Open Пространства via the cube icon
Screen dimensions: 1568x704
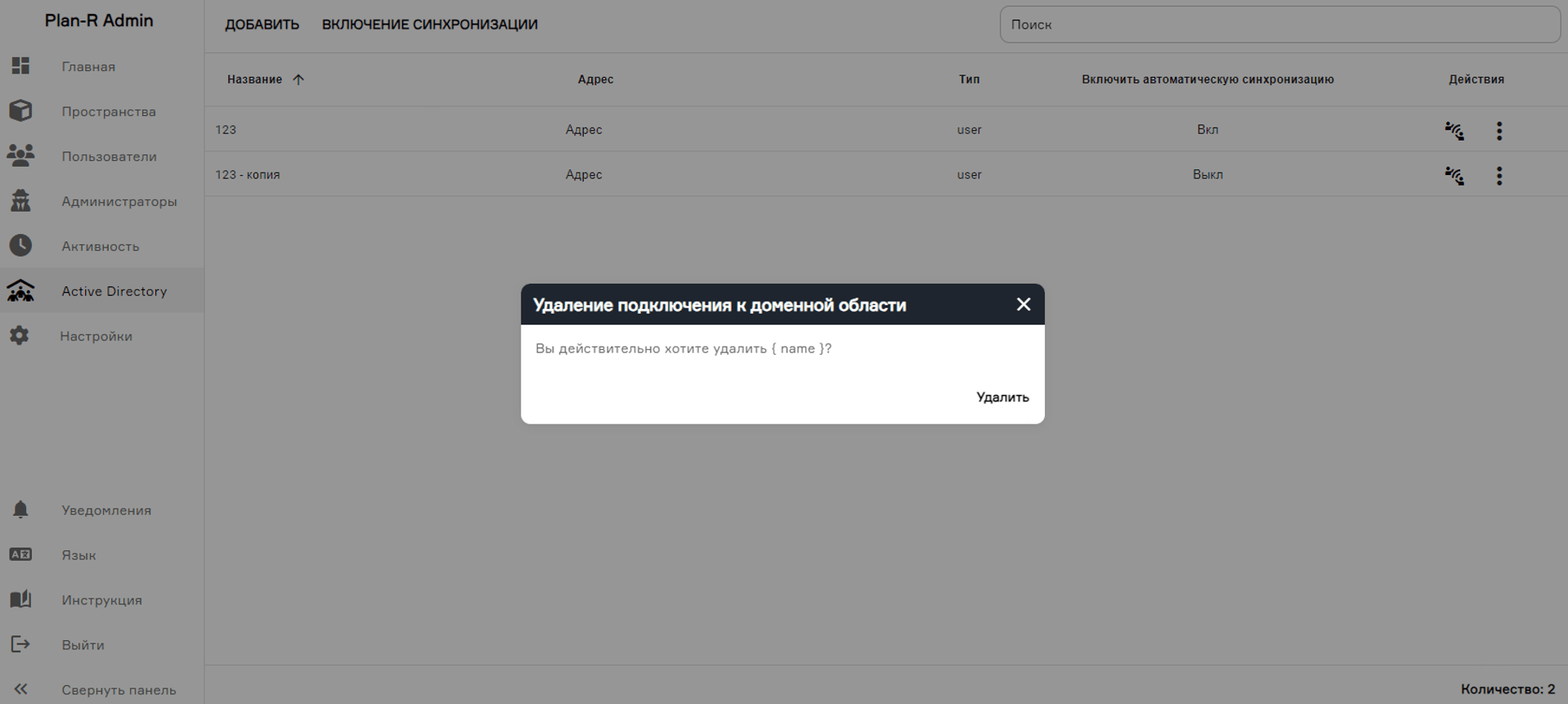[20, 111]
